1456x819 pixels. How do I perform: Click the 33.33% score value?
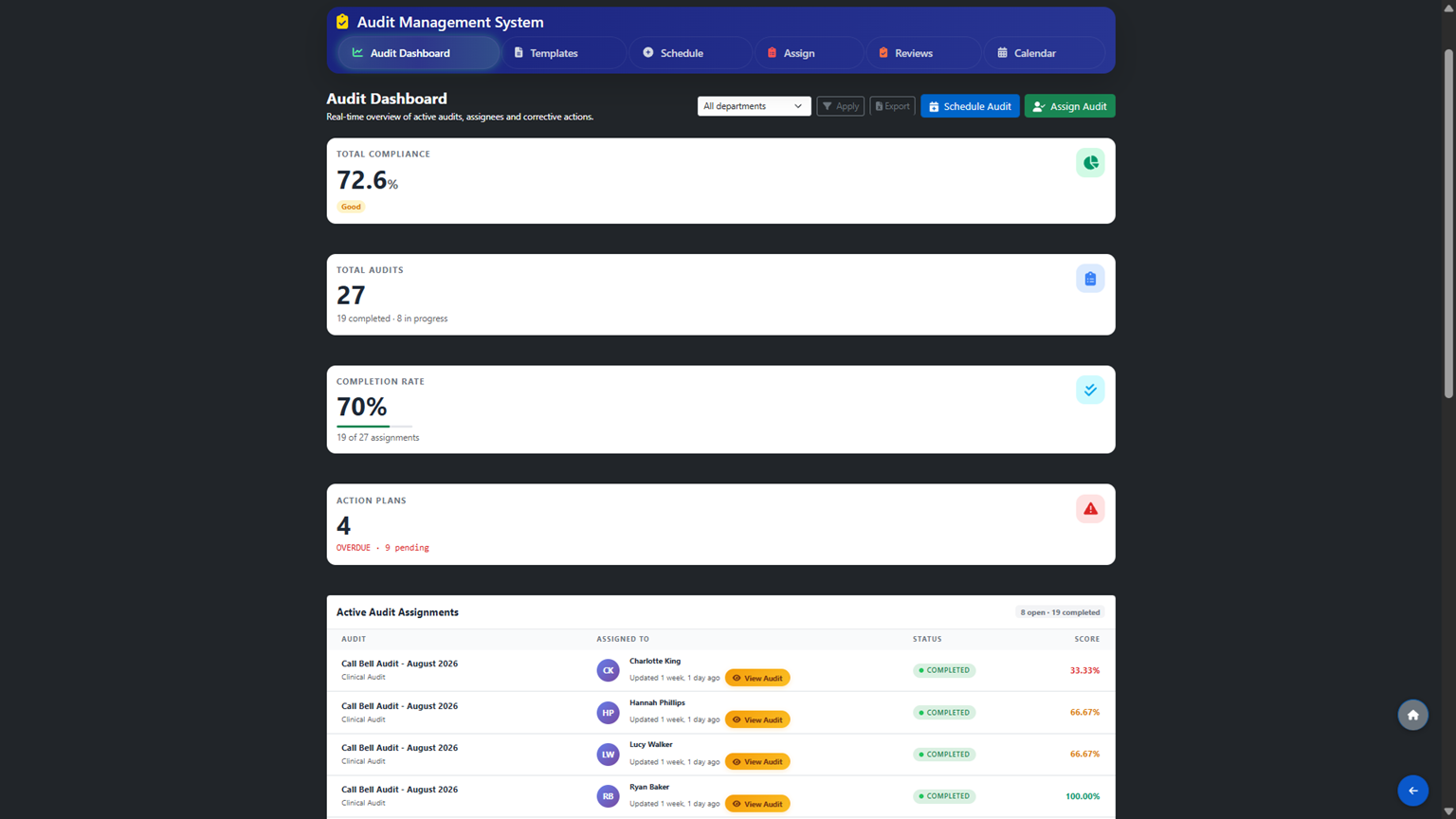(1084, 670)
